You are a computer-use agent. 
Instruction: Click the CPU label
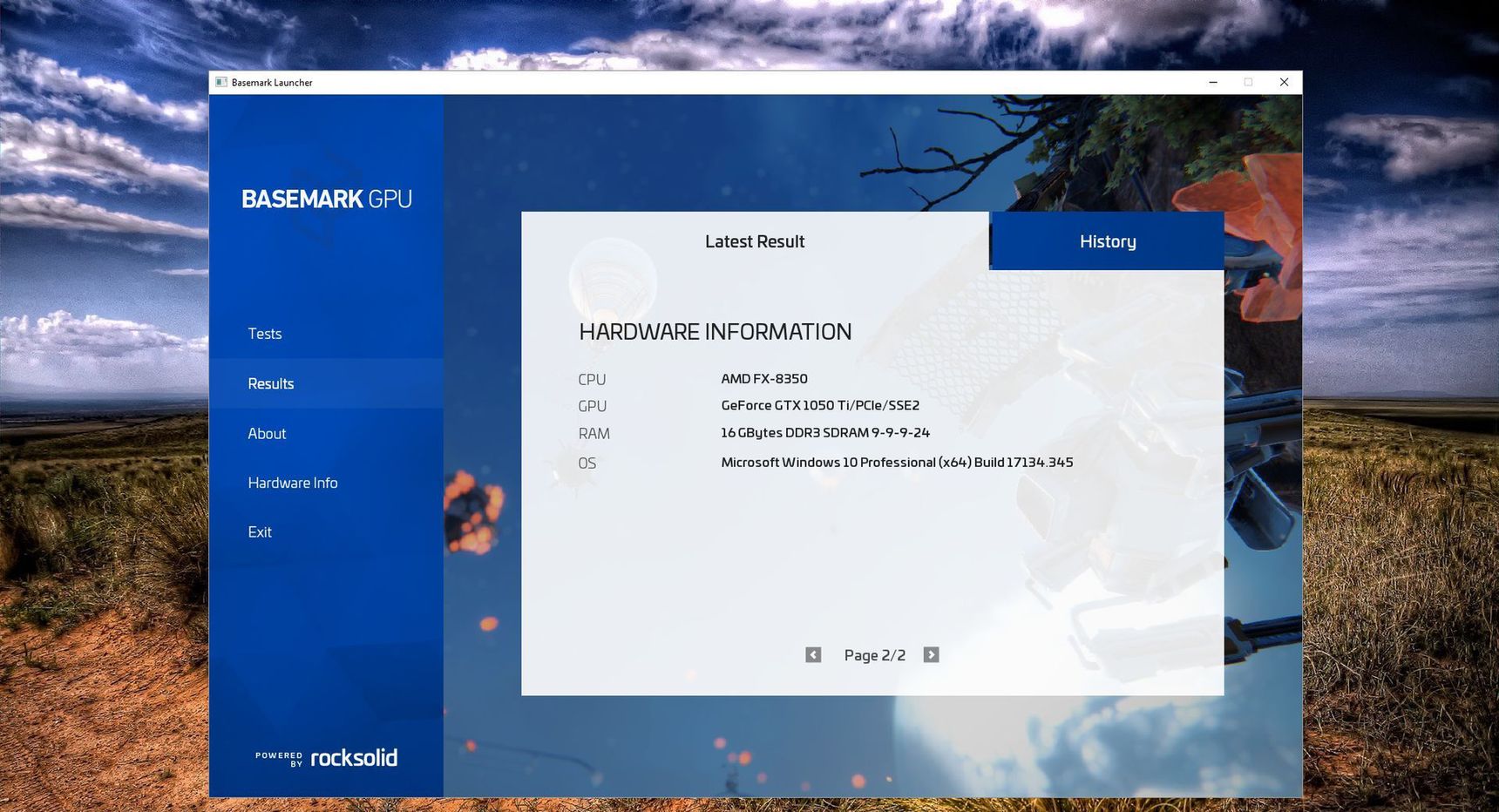[x=592, y=380]
